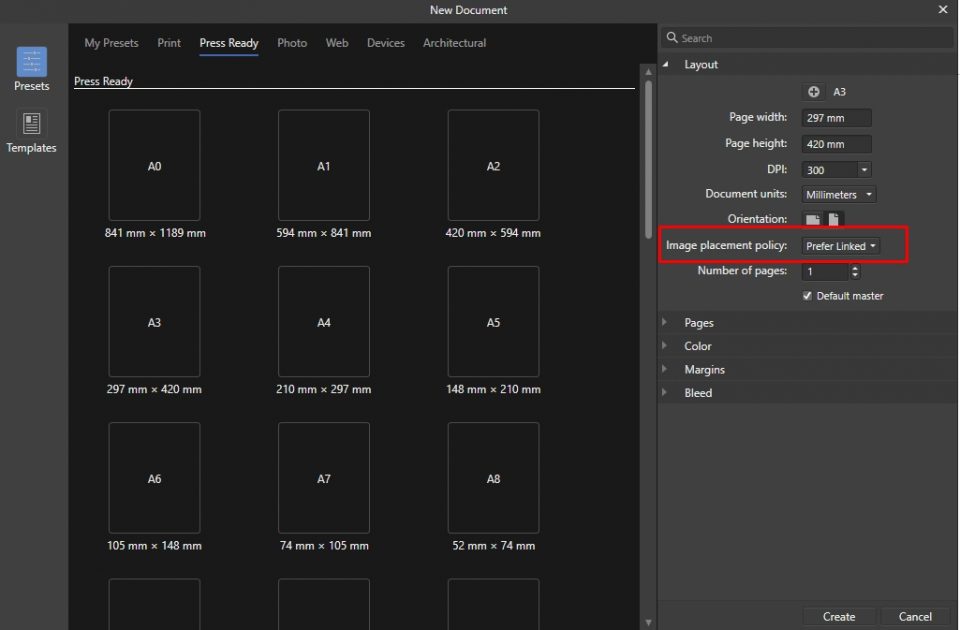Open the Image placement policy dropdown
The width and height of the screenshot is (960, 630).
pos(841,246)
